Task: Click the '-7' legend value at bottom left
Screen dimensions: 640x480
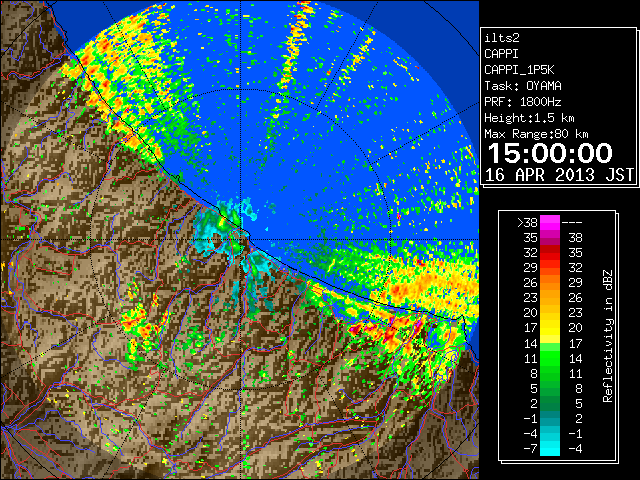Action: [x=530, y=449]
